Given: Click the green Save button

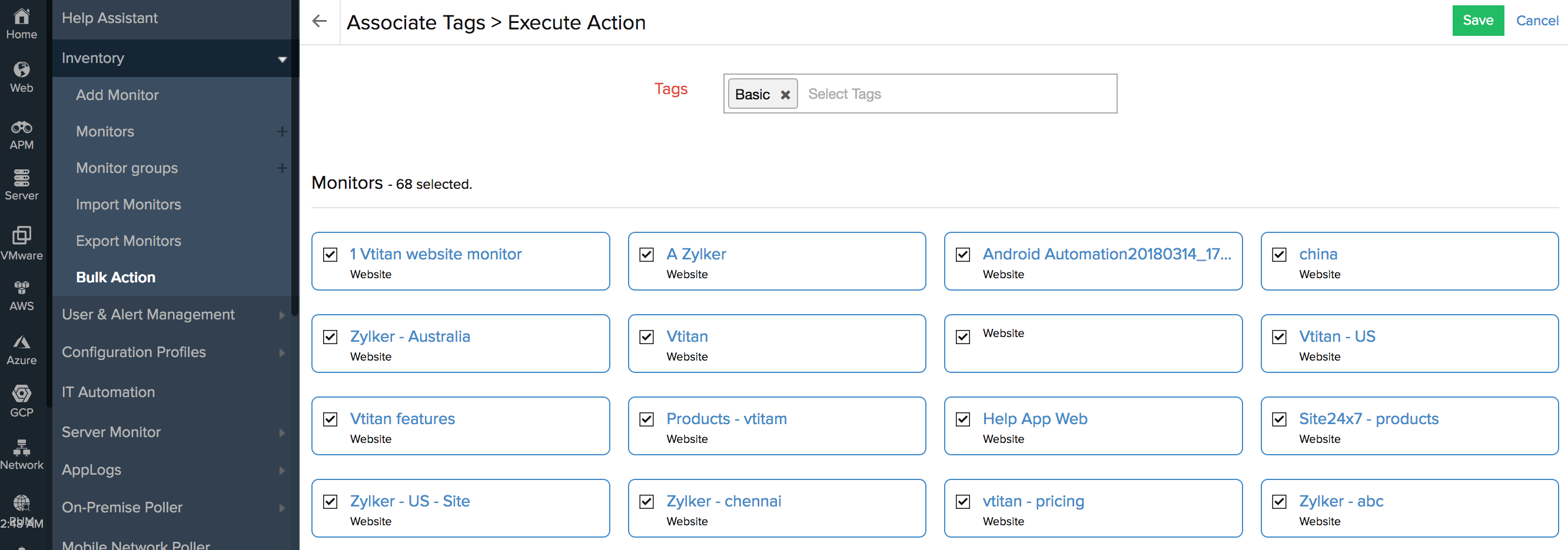Looking at the screenshot, I should pos(1477,21).
